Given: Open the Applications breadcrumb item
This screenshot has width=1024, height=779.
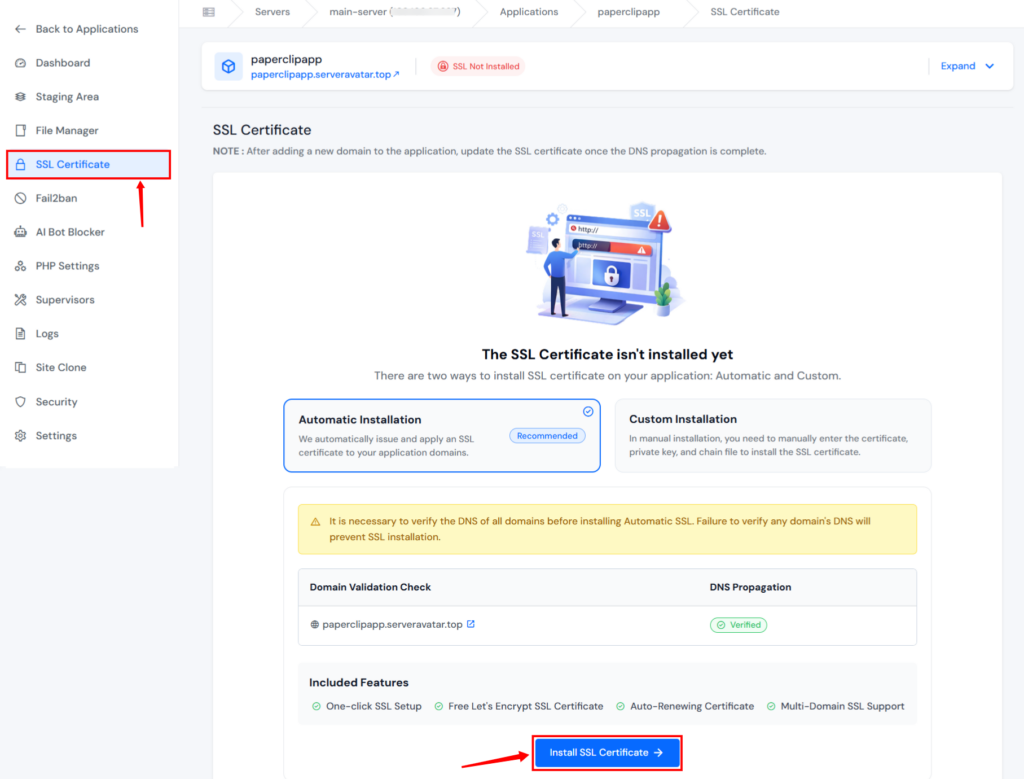Looking at the screenshot, I should pos(529,12).
